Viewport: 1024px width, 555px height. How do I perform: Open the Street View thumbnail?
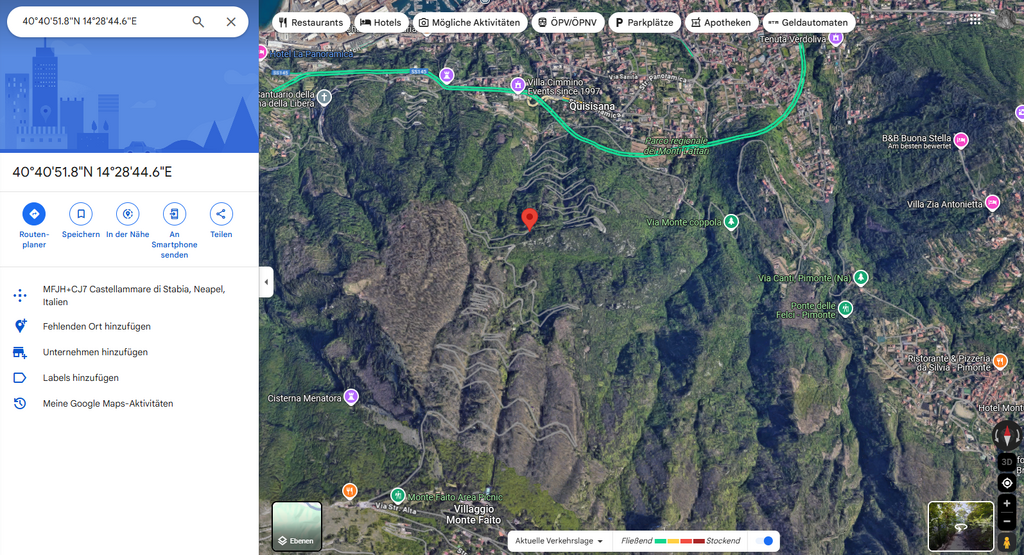[x=961, y=526]
